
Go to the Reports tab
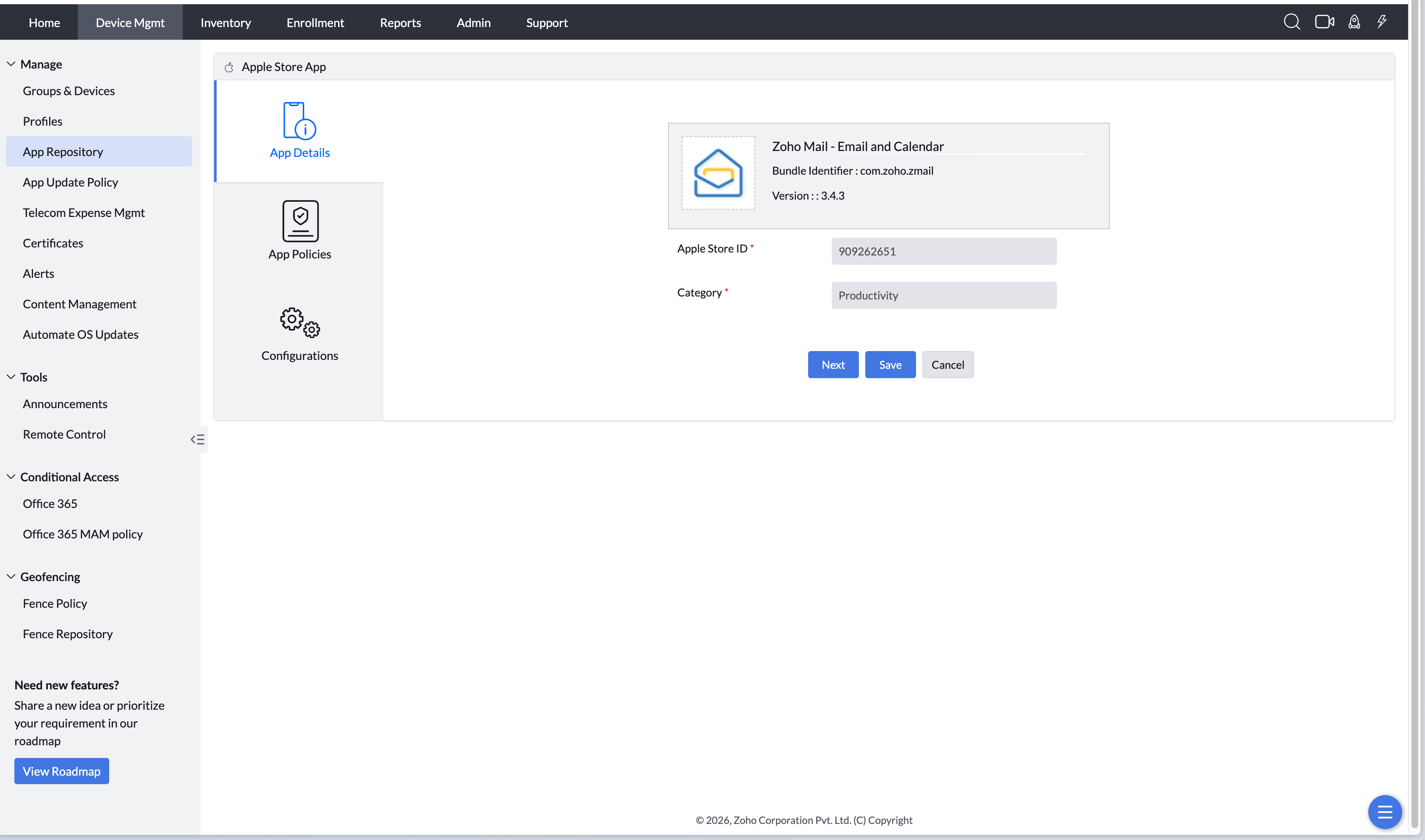[x=400, y=22]
